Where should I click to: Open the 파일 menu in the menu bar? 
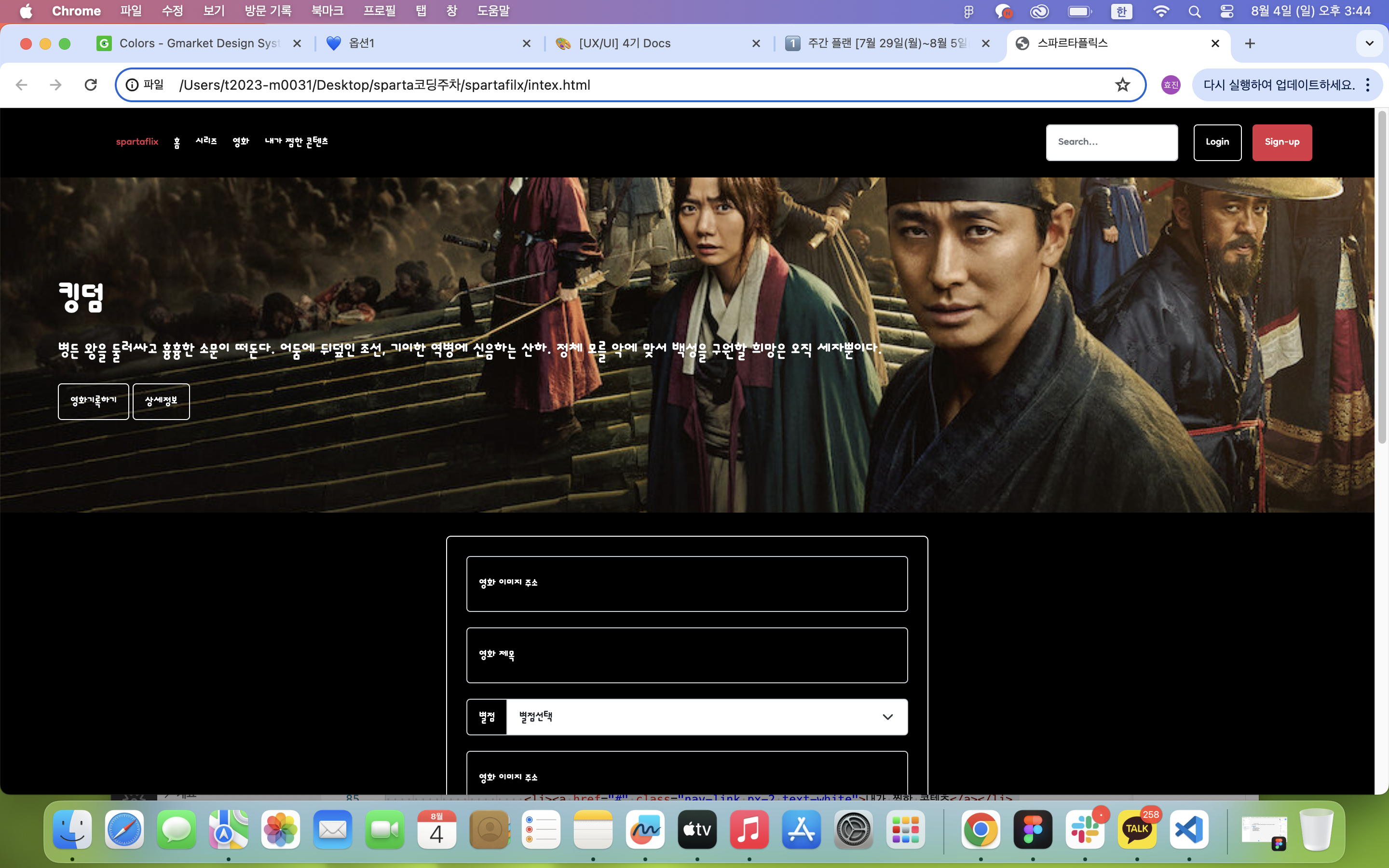pyautogui.click(x=131, y=12)
